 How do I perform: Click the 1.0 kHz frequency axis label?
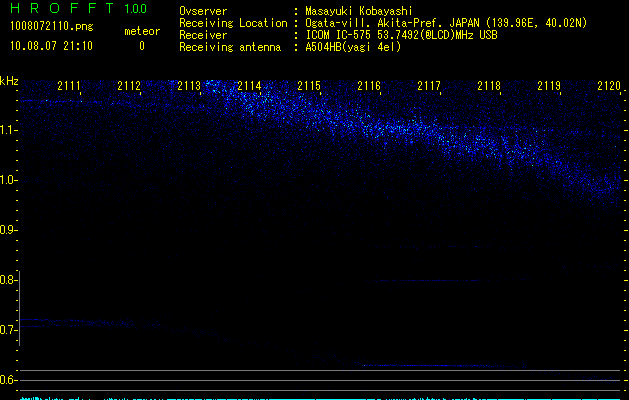click(x=7, y=180)
